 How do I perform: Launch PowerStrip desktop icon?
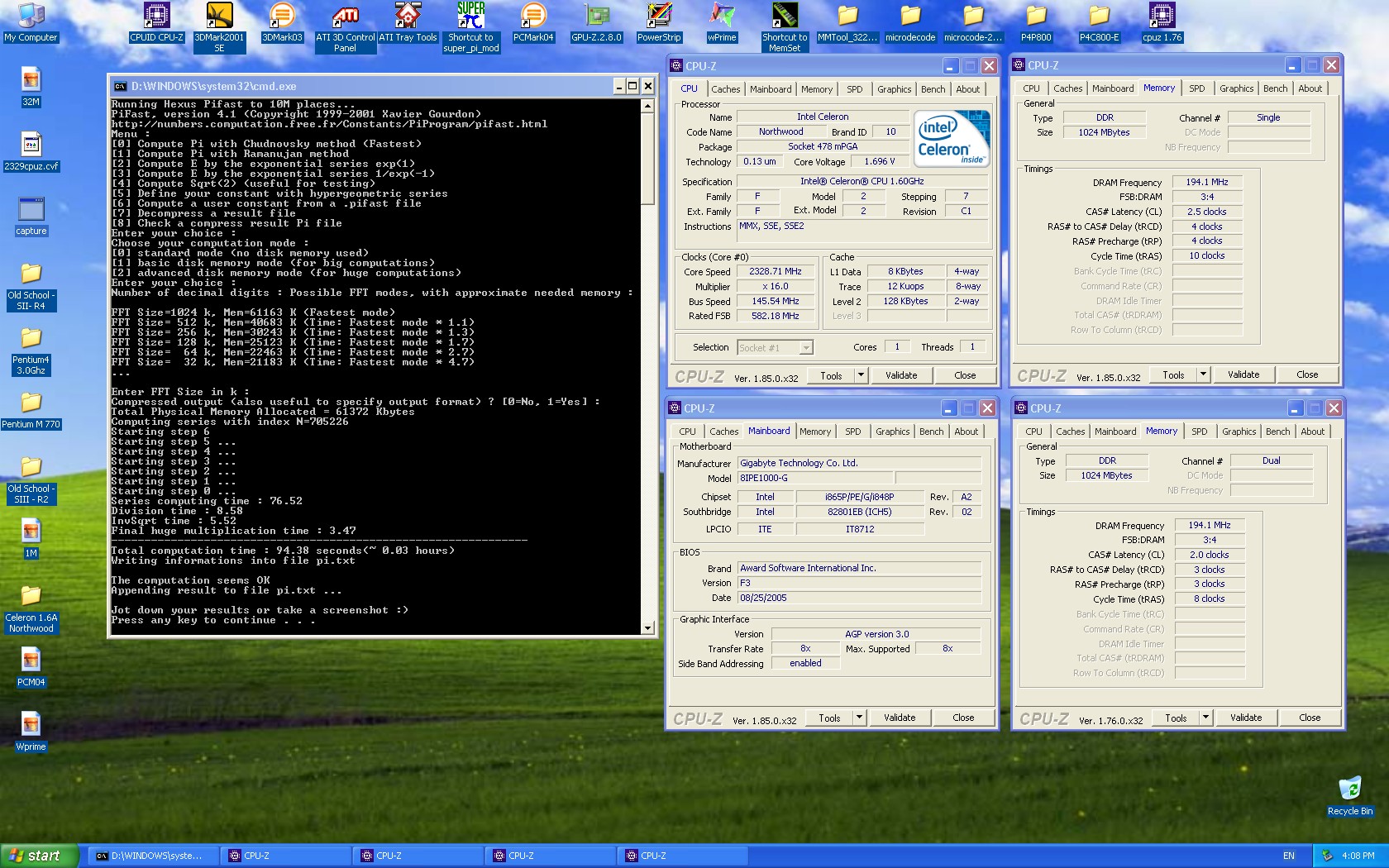pos(659,23)
